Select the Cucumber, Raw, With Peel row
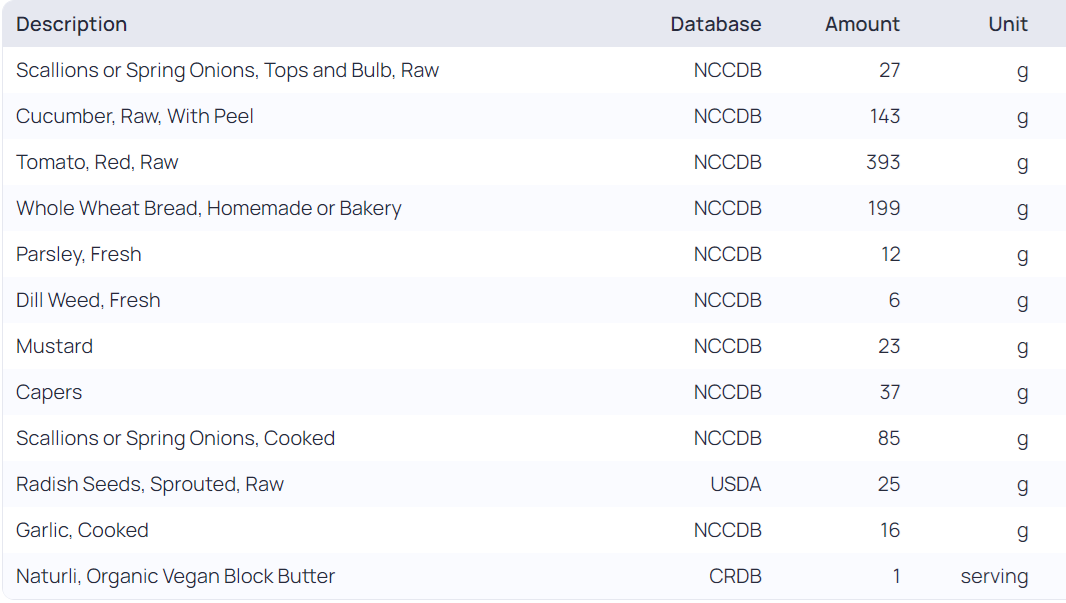Viewport: 1066px width, 603px height. click(135, 116)
